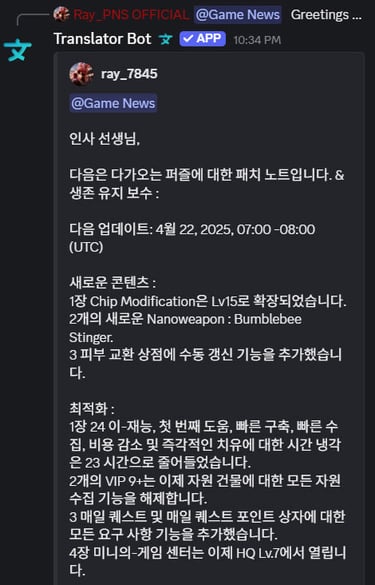Click the tiny Ray_PNS OFFICIAL avatar in the reply
Image resolution: width=375 pixels, height=585 pixels.
click(61, 14)
